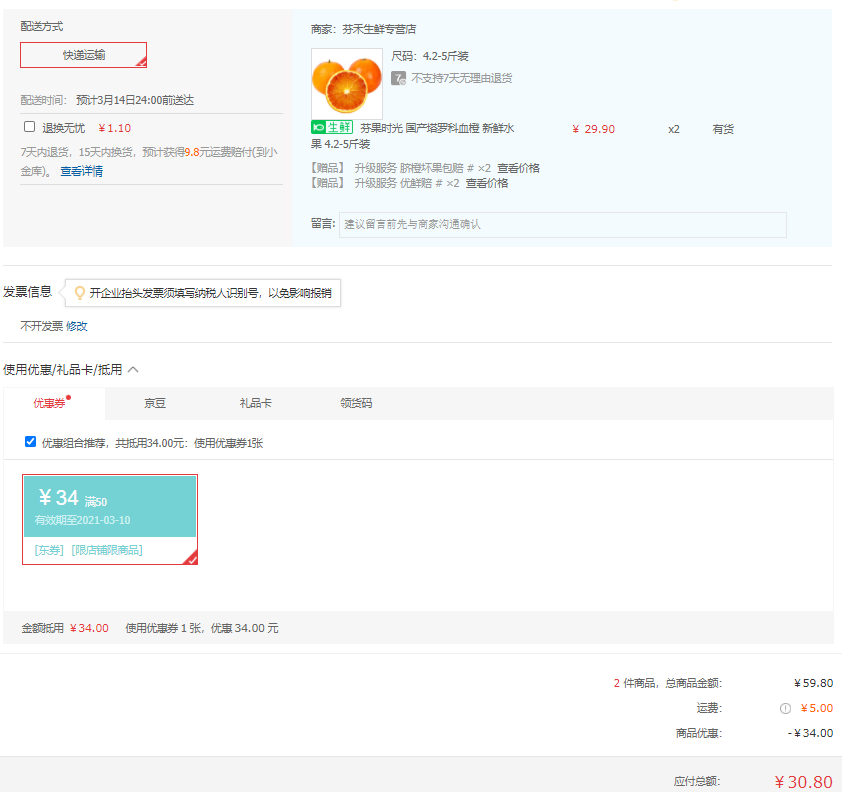Click 查看详情 link under 退换无忧
Image resolution: width=842 pixels, height=792 pixels.
coord(81,171)
